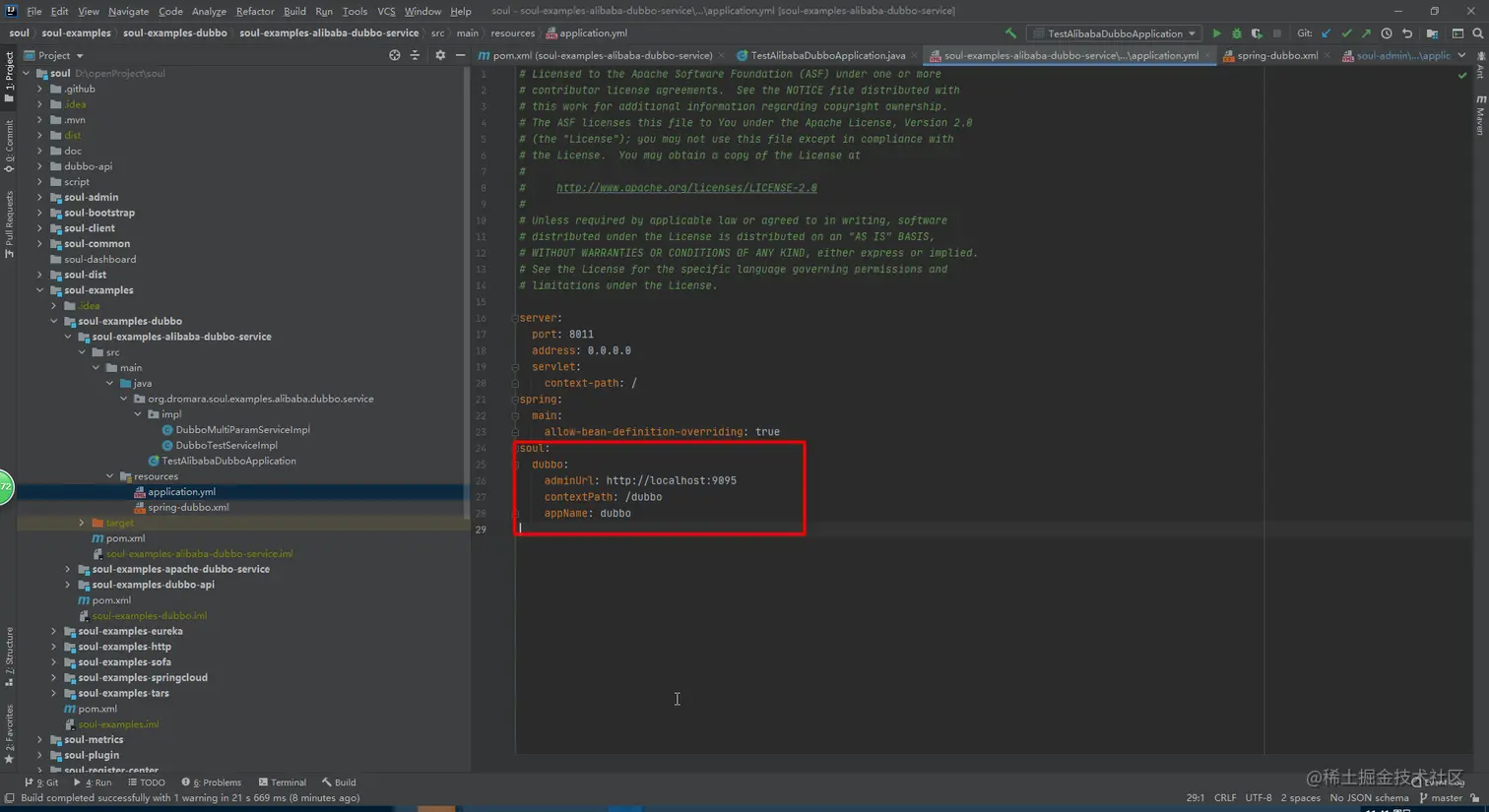The image size is (1489, 812).
Task: Open the Problems tool window
Action: click(212, 782)
